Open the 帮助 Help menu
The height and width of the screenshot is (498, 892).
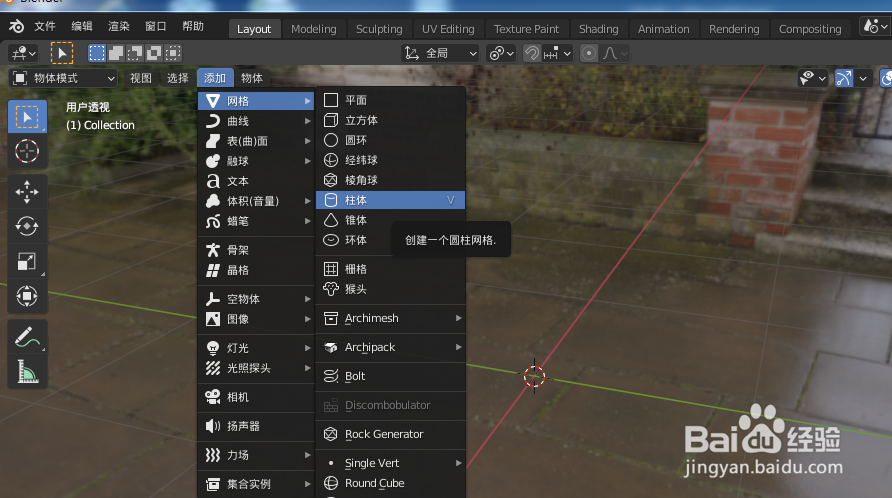[193, 26]
